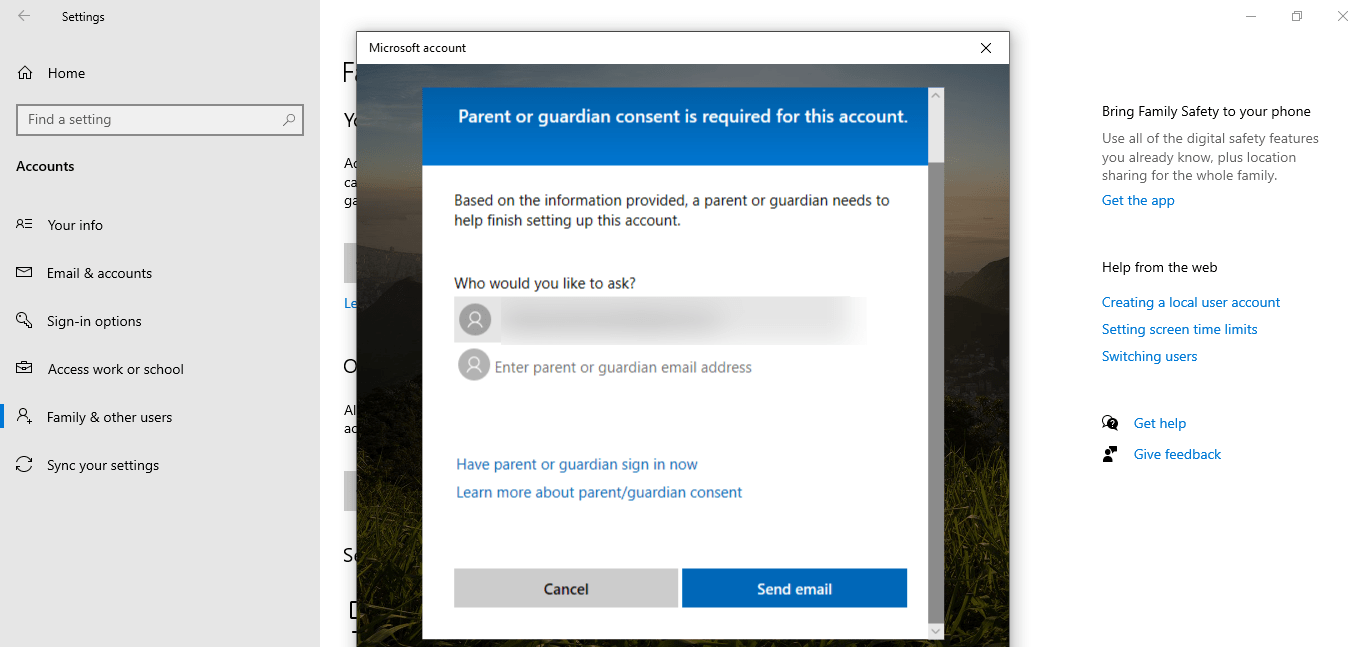Click the Send email button
The height and width of the screenshot is (647, 1366).
(x=794, y=589)
